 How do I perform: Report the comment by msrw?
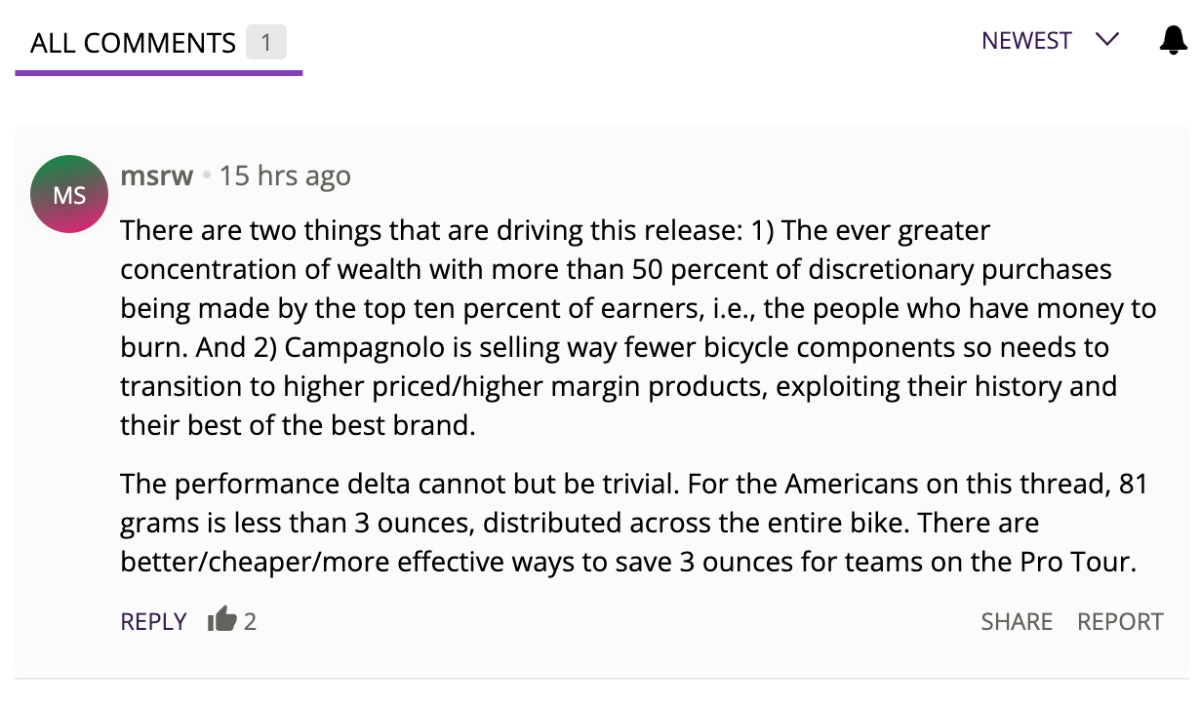pyautogui.click(x=1120, y=621)
